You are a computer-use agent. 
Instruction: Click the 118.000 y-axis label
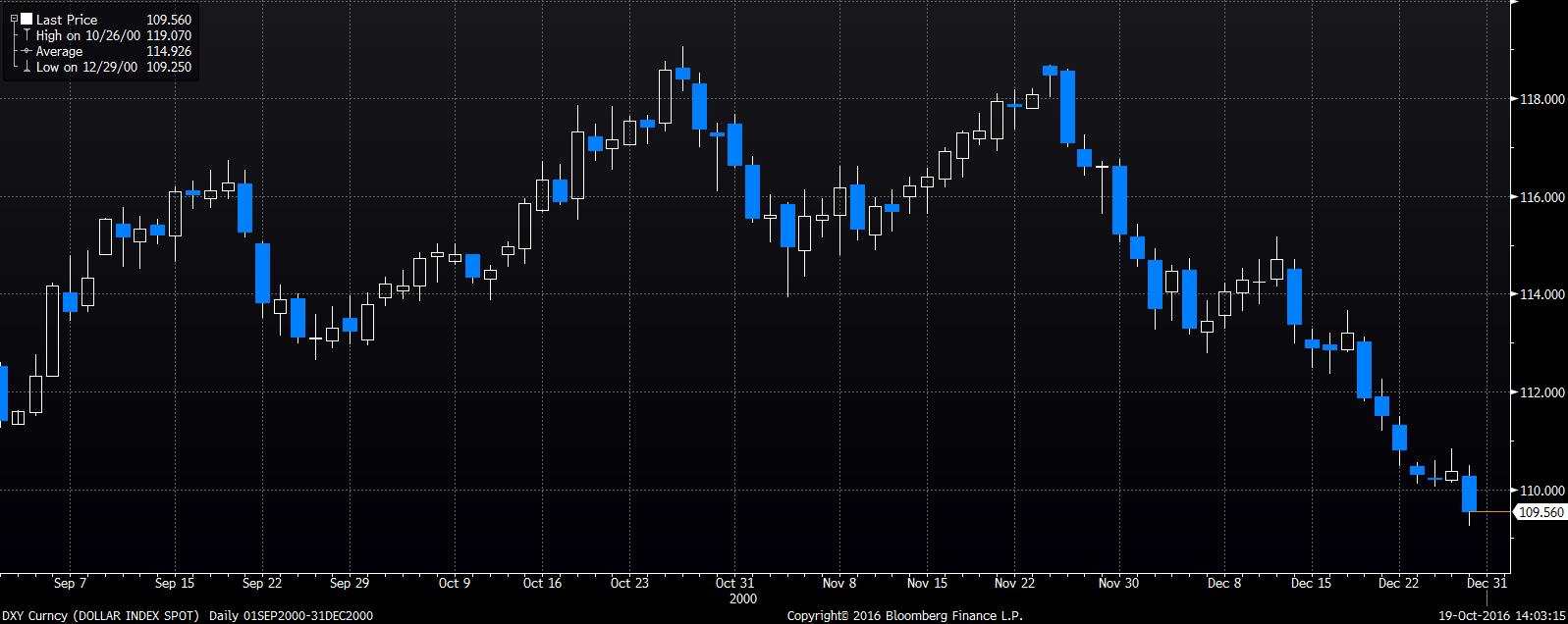1541,99
